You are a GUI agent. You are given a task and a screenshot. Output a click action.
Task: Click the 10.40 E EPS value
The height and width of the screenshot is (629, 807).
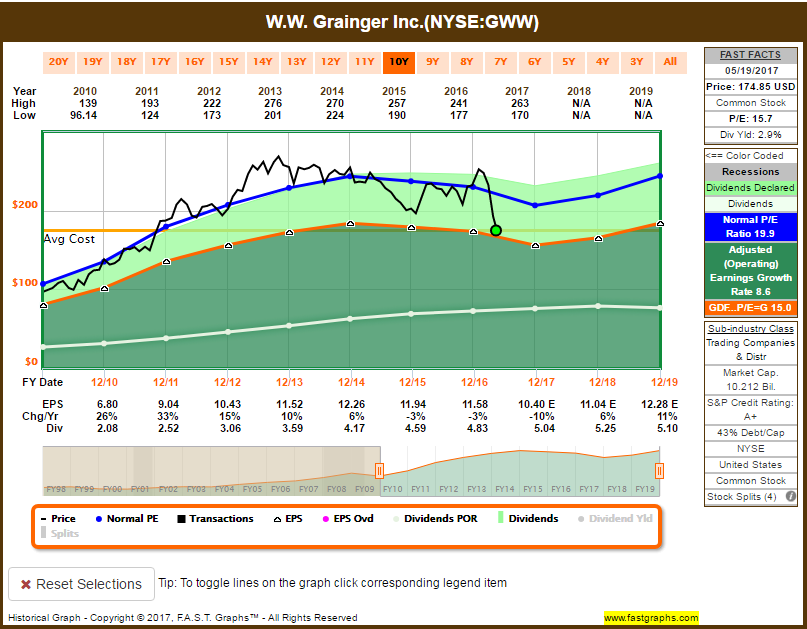click(536, 405)
